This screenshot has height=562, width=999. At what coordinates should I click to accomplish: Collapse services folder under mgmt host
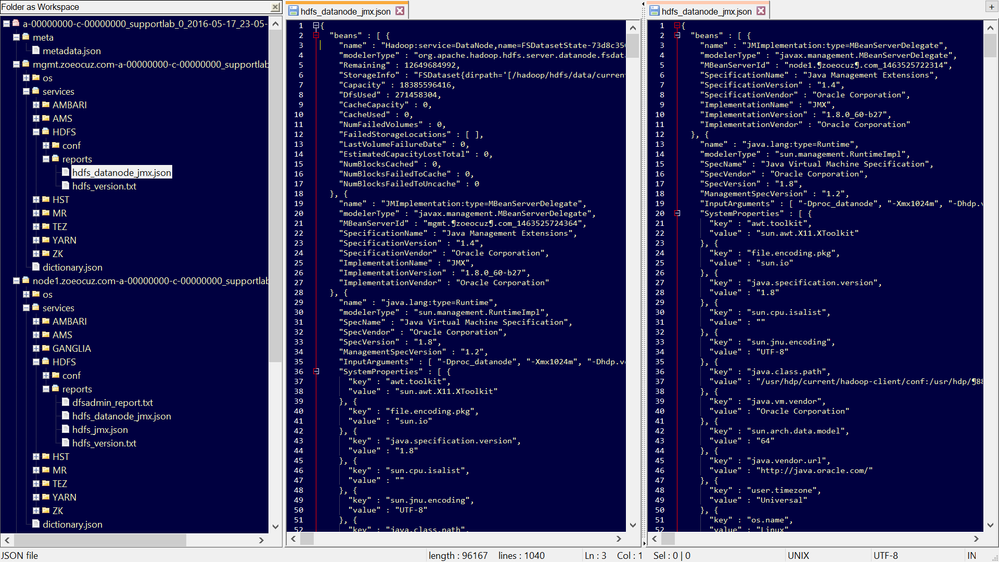tap(26, 91)
